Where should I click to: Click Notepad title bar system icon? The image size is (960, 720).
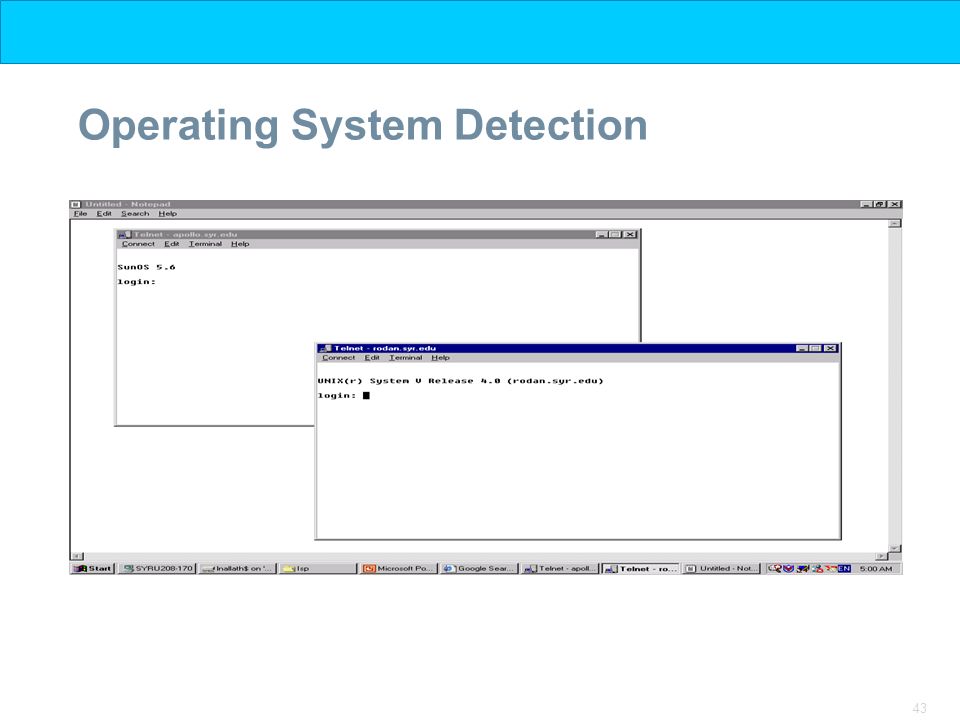tap(76, 204)
